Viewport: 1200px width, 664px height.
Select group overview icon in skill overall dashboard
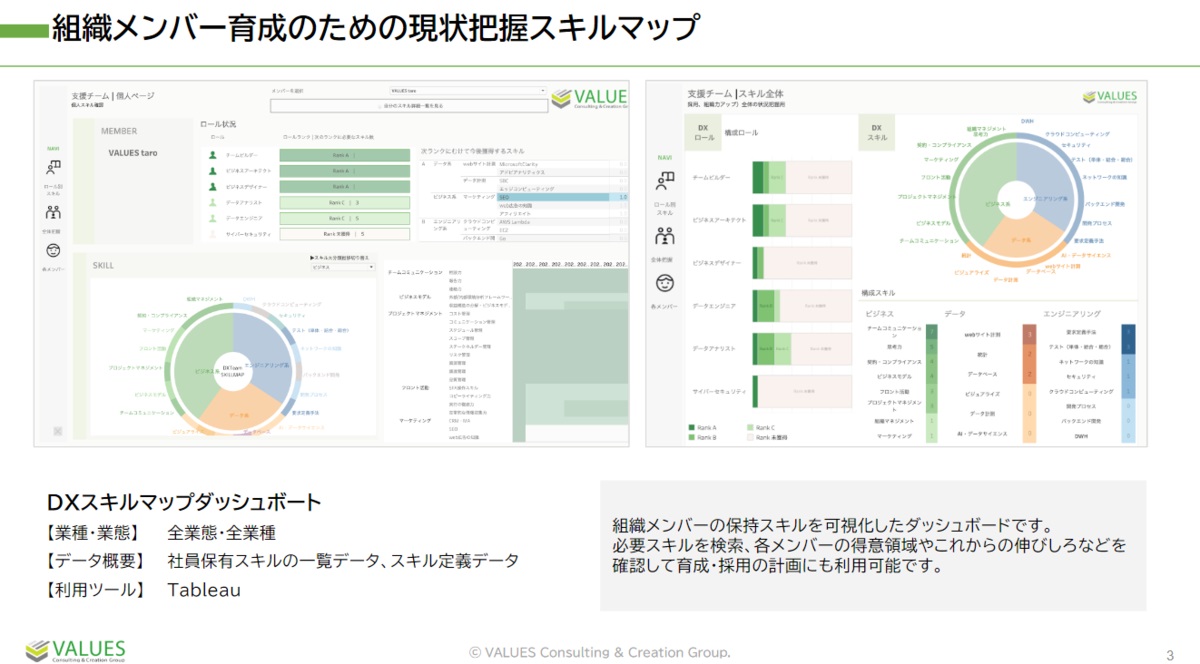pos(664,237)
